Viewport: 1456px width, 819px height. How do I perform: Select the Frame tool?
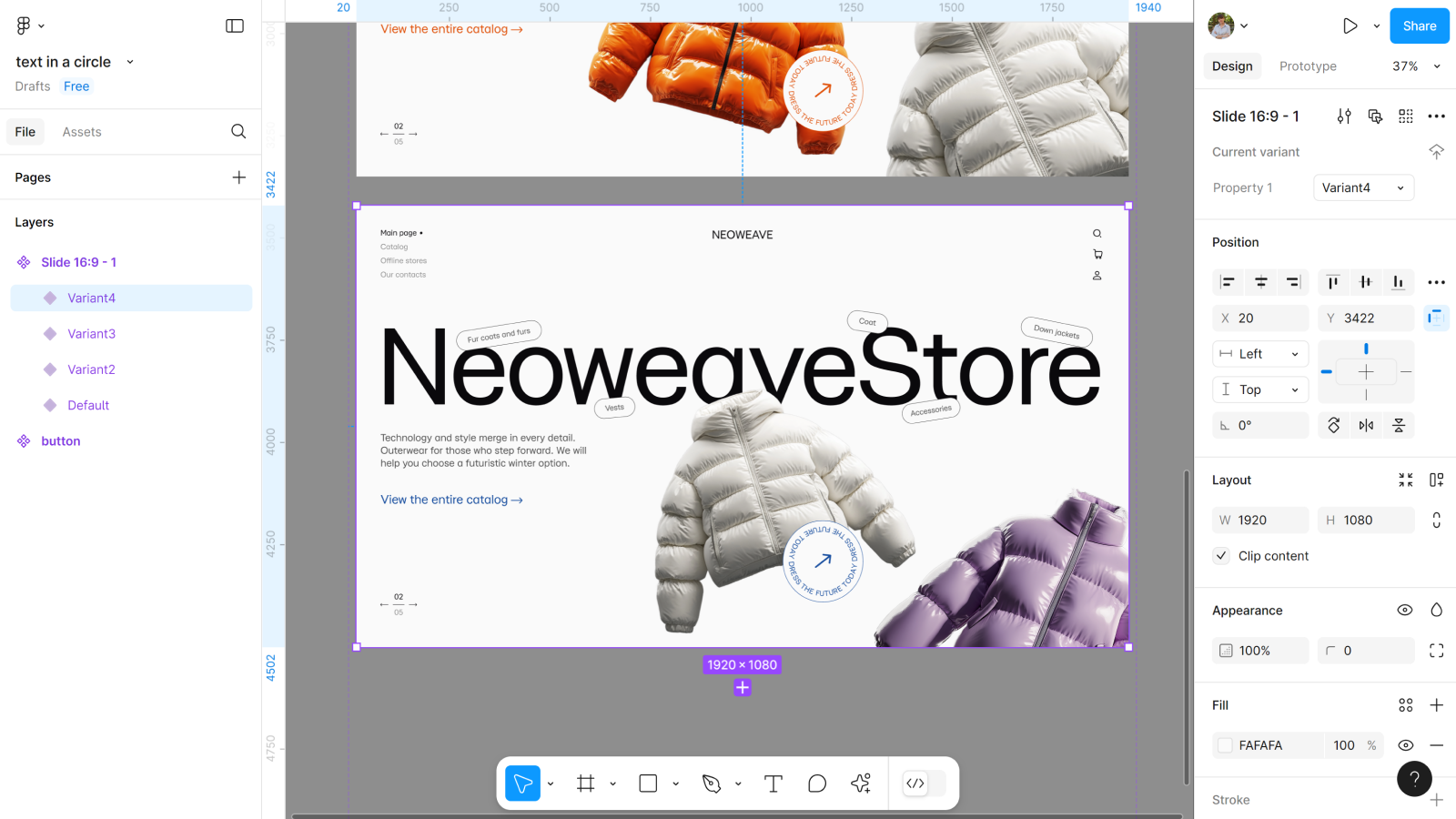click(x=586, y=784)
